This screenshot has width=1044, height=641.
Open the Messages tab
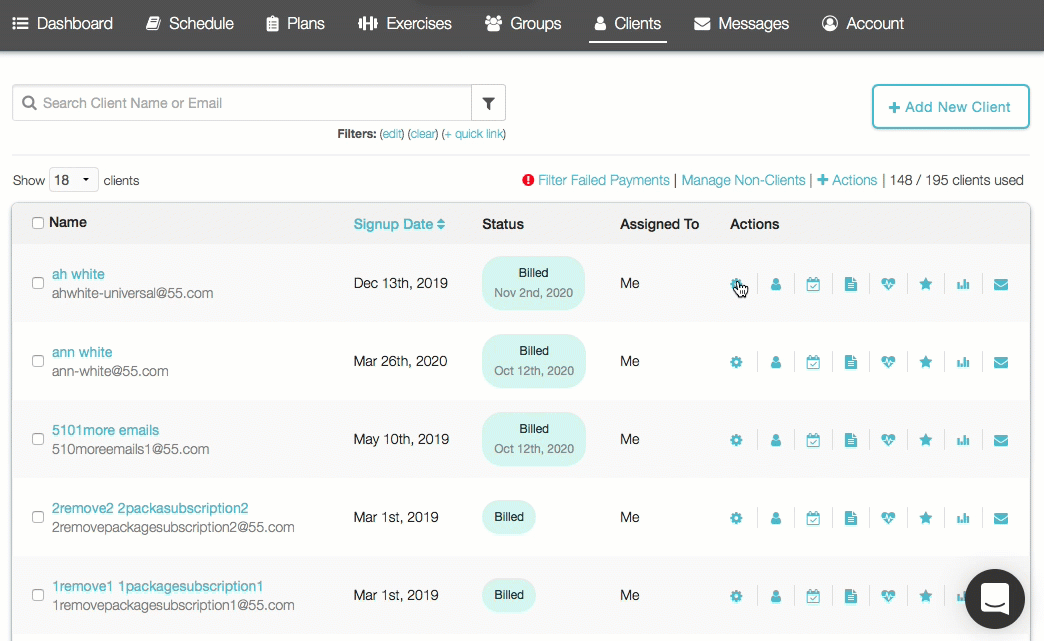coord(741,23)
